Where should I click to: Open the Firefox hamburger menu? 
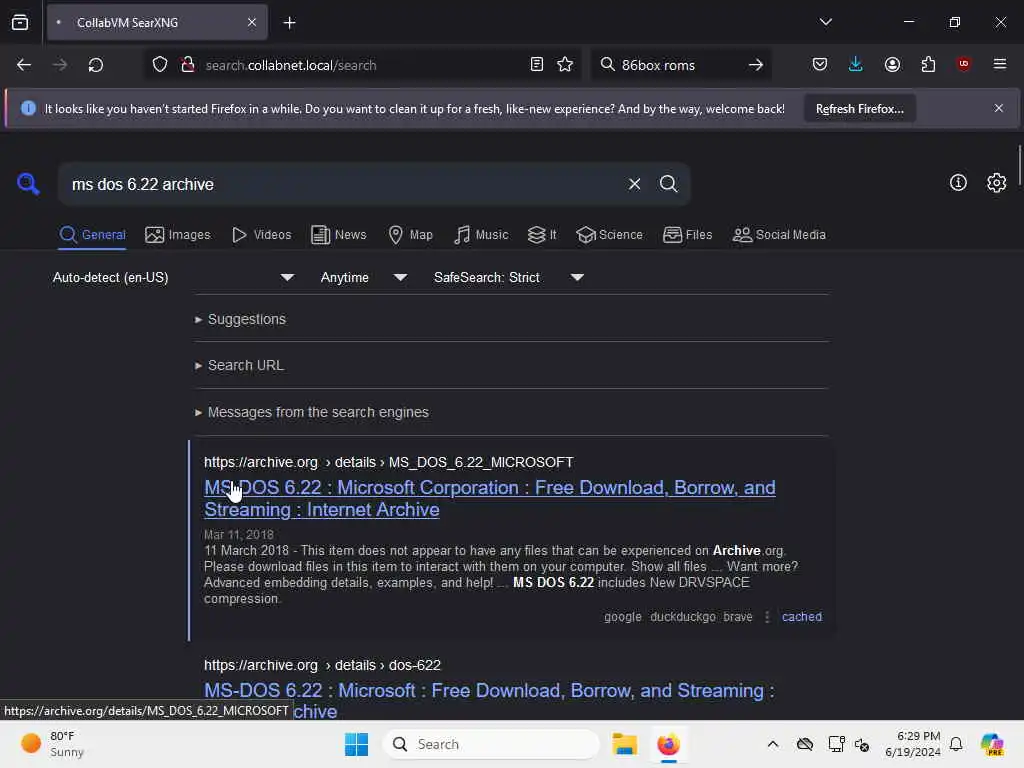(999, 64)
